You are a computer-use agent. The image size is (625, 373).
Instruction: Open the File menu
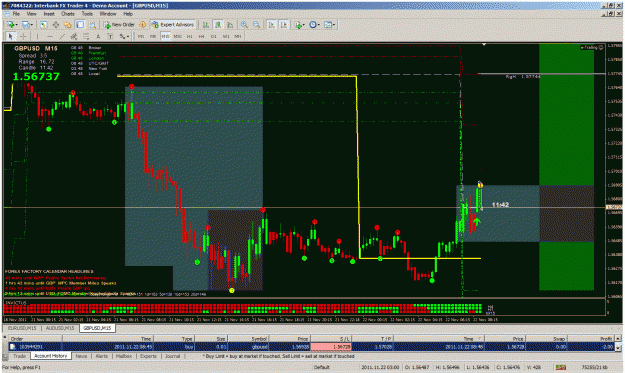16,14
